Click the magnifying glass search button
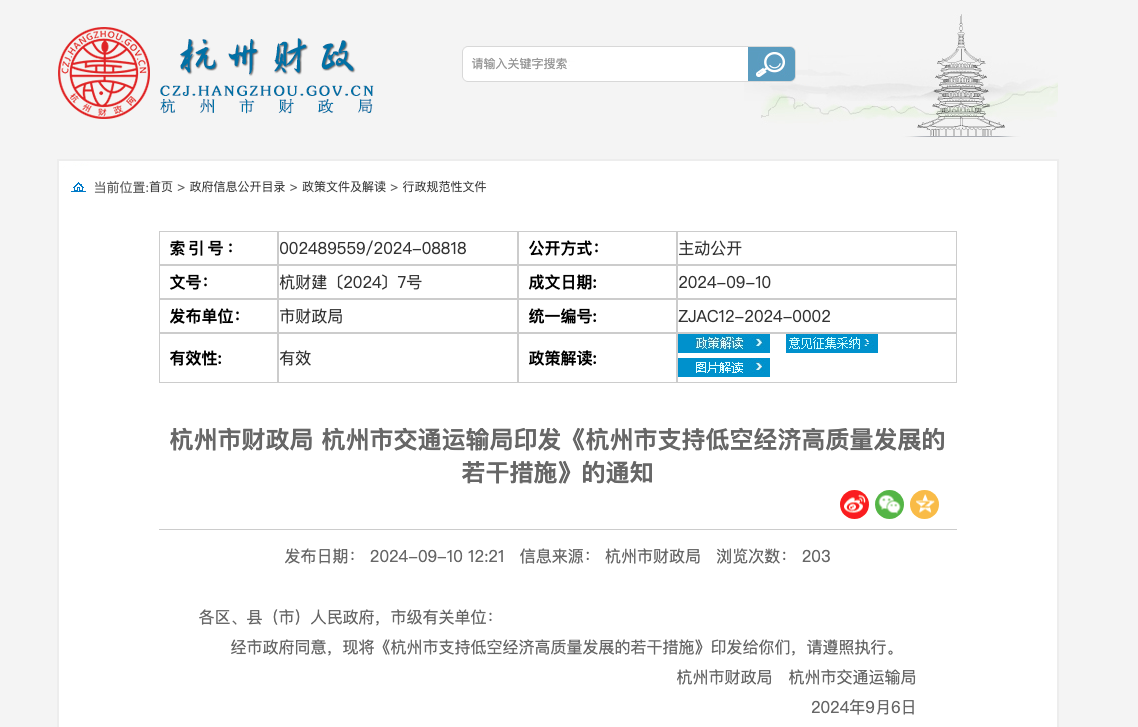This screenshot has height=727, width=1138. coord(771,64)
